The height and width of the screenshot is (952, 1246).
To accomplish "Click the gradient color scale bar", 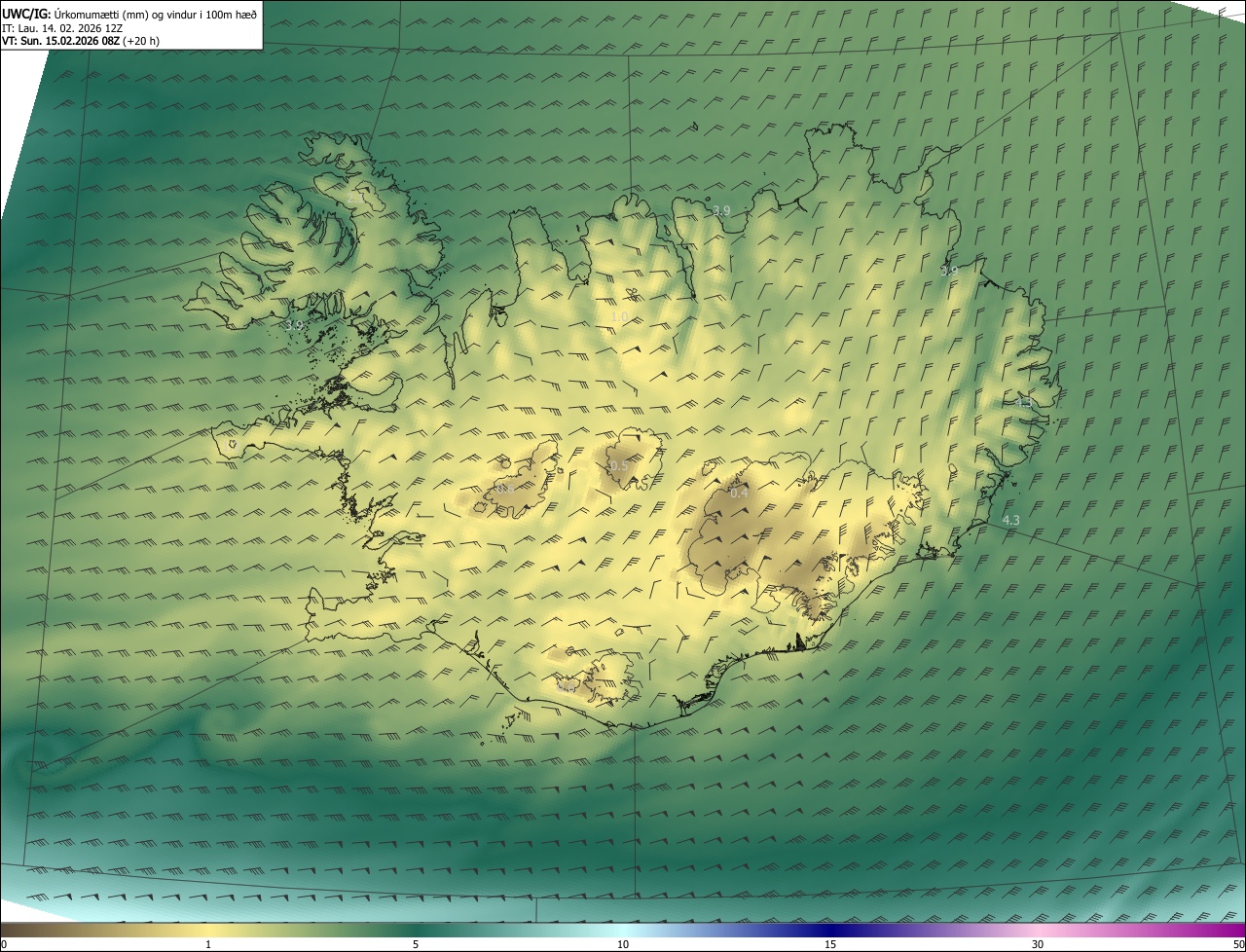I will 623,930.
